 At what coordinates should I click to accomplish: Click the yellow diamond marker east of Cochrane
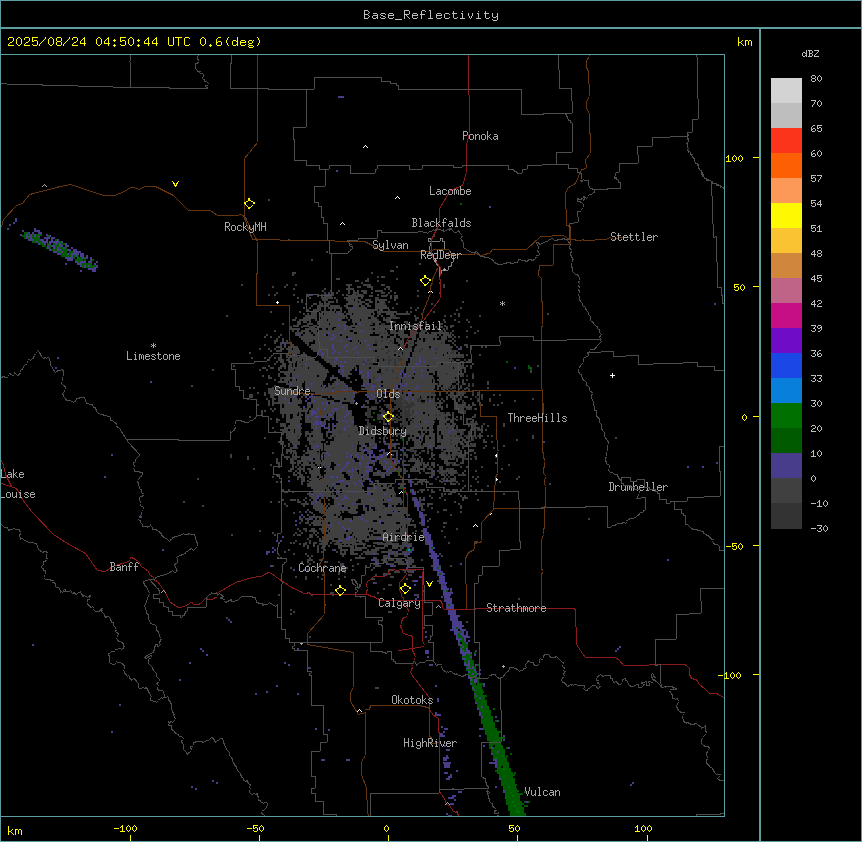coord(340,590)
